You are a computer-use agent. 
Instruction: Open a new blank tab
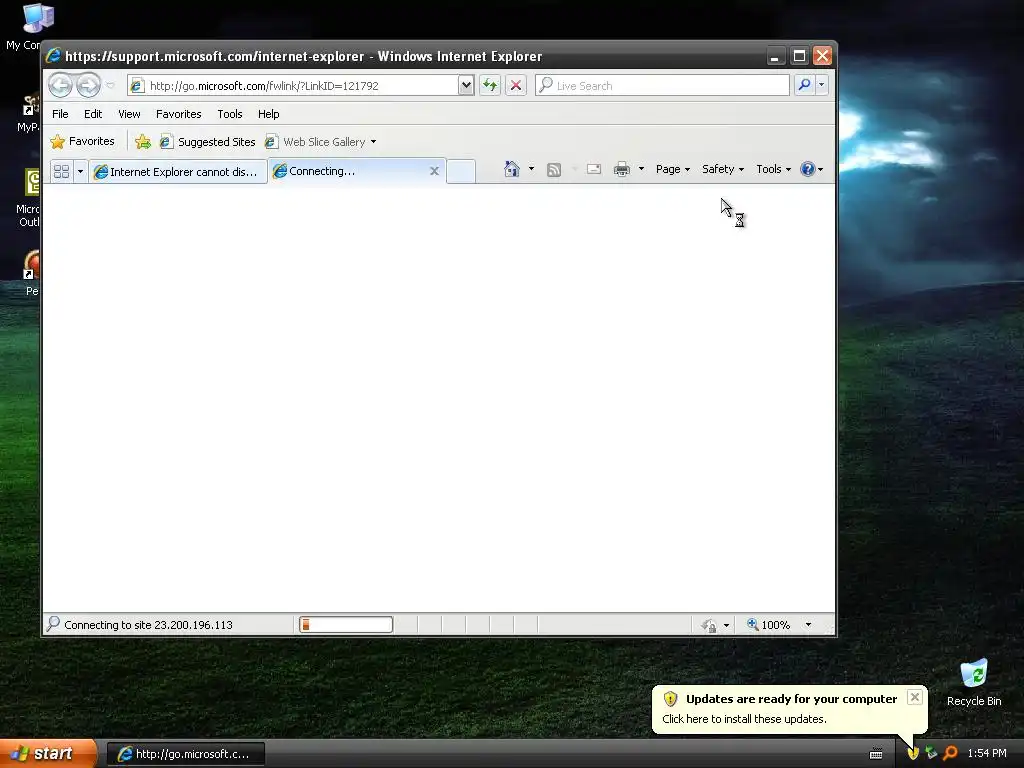click(461, 171)
